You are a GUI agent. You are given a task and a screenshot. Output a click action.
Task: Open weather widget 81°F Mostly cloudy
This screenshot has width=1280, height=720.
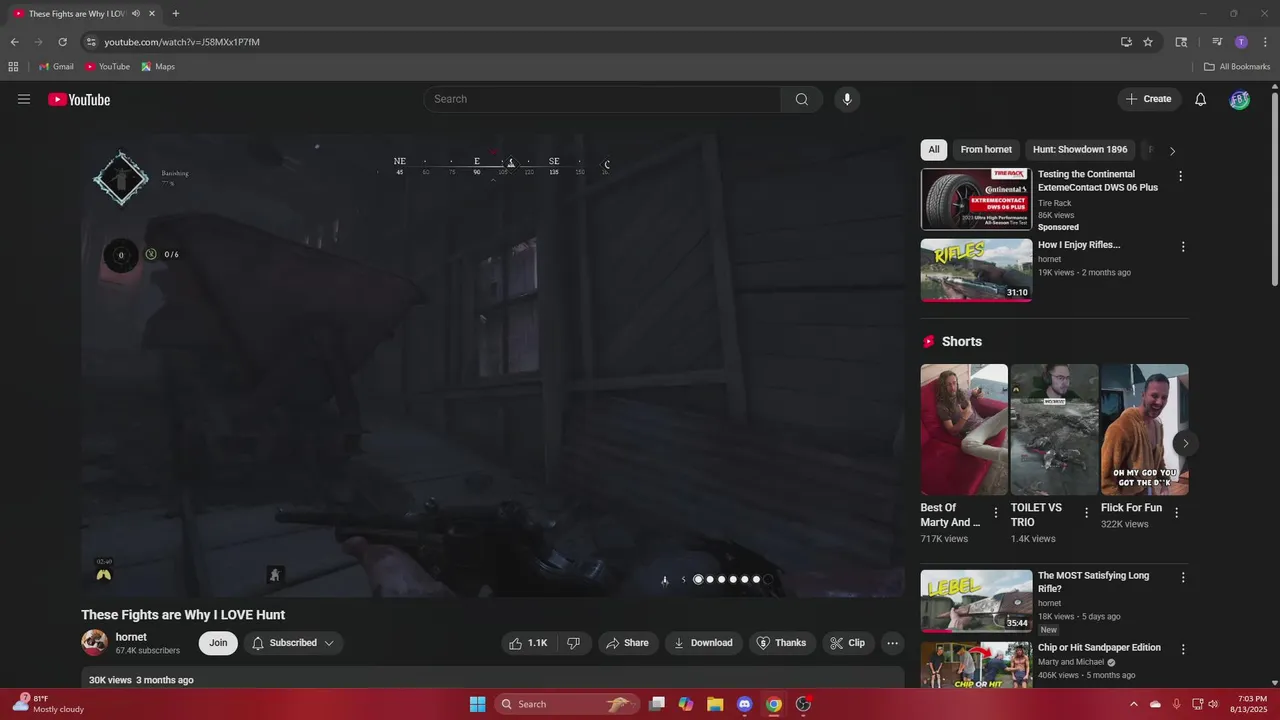click(x=48, y=704)
